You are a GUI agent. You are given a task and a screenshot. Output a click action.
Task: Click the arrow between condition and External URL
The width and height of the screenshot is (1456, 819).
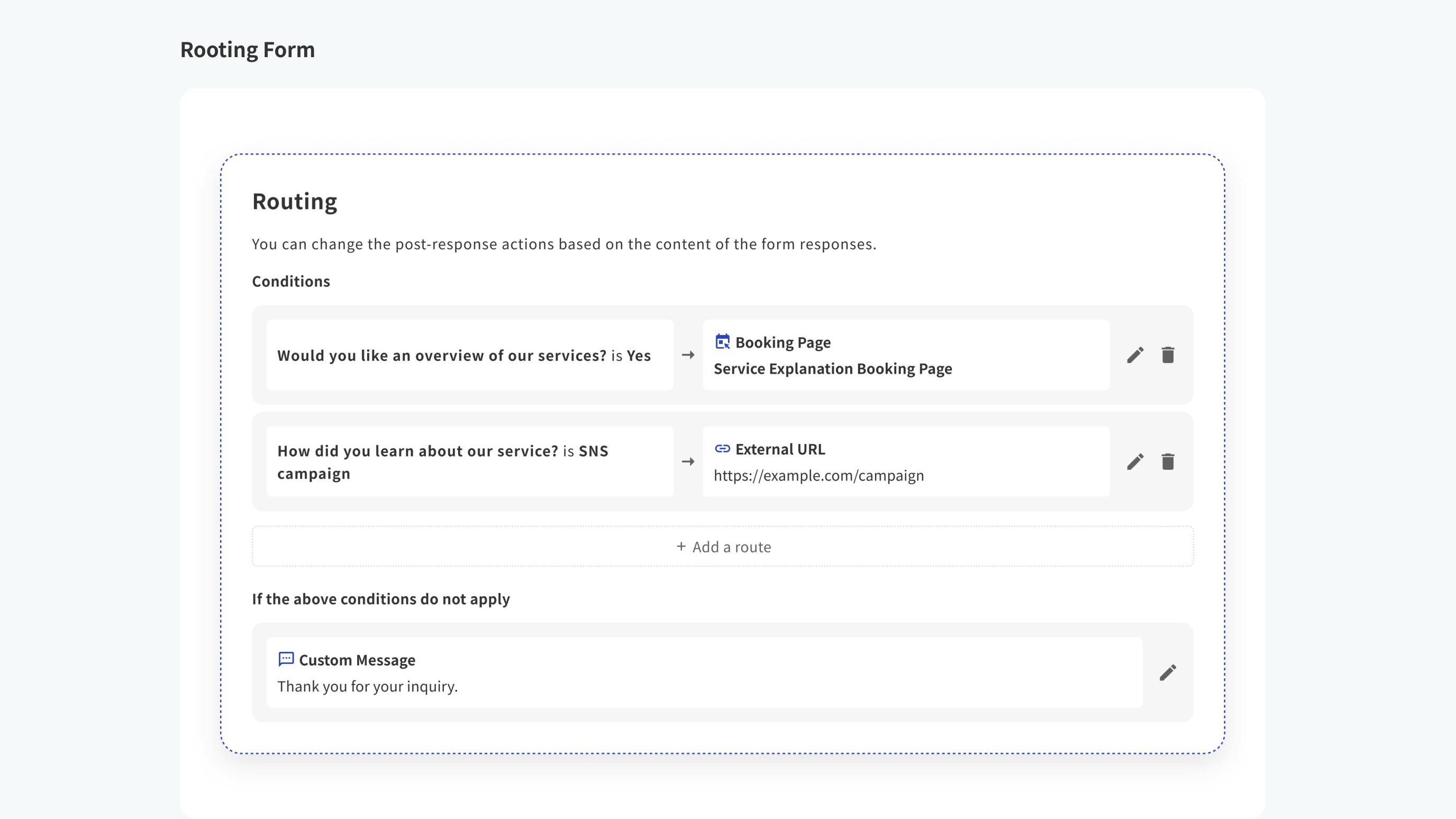click(x=688, y=462)
